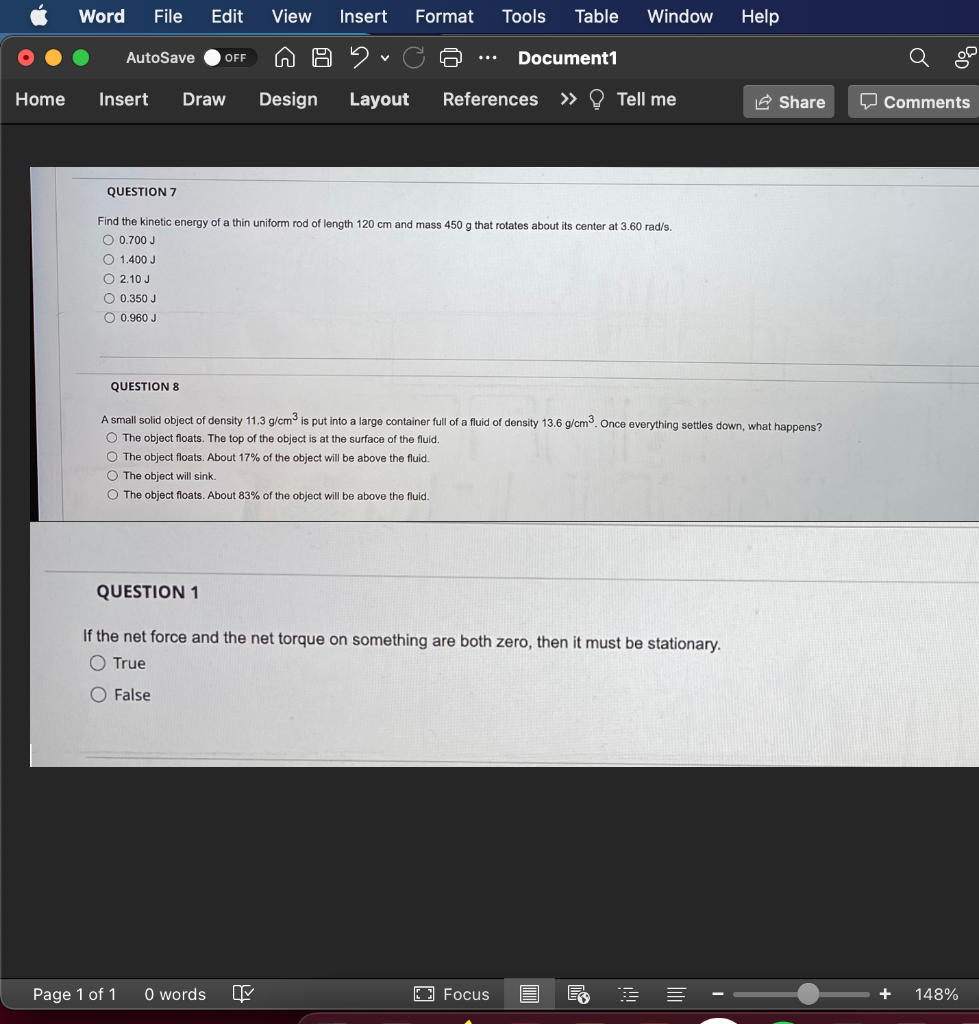This screenshot has width=979, height=1024.
Task: Open the Help menu
Action: pyautogui.click(x=760, y=16)
